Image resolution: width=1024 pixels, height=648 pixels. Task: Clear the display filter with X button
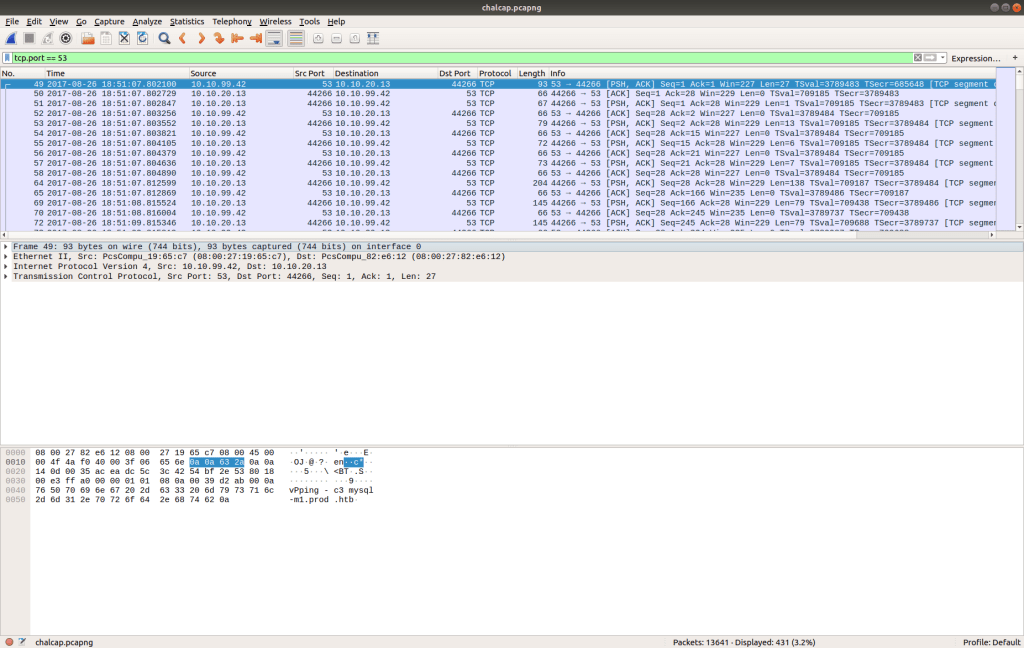[x=918, y=58]
